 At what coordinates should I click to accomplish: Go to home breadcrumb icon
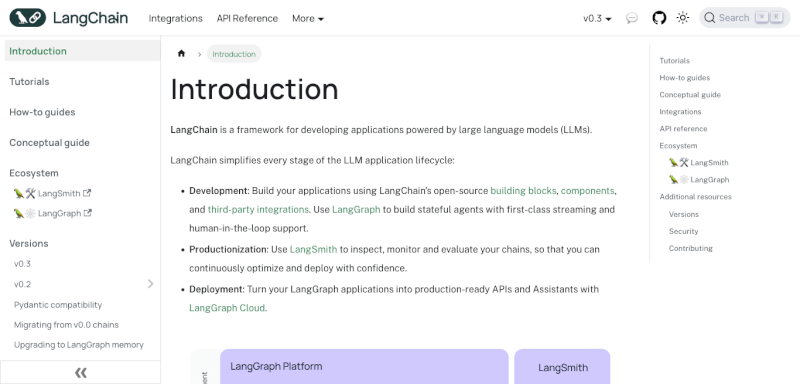tap(181, 54)
